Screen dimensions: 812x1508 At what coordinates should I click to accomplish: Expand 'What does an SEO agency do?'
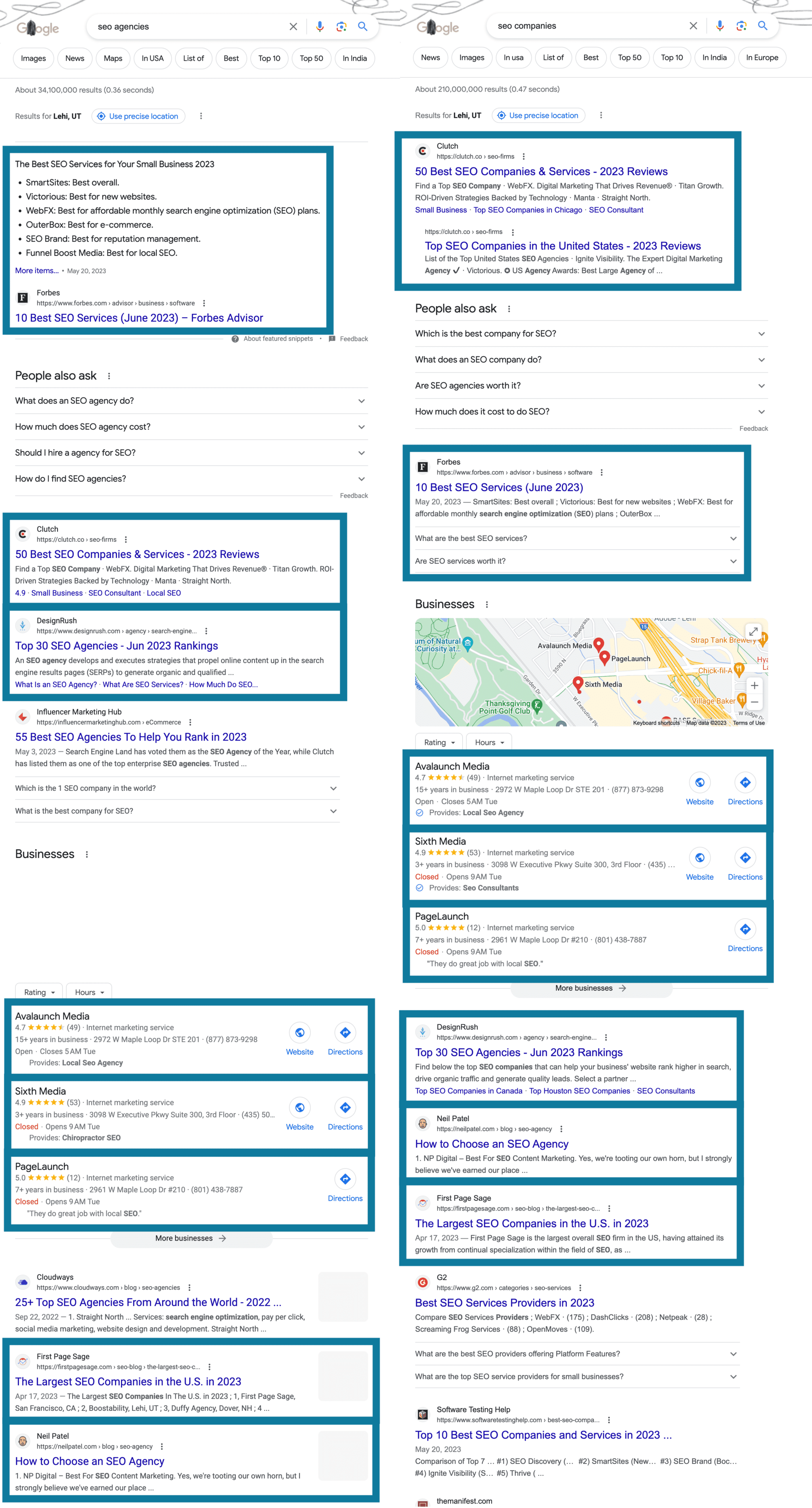pyautogui.click(x=191, y=401)
